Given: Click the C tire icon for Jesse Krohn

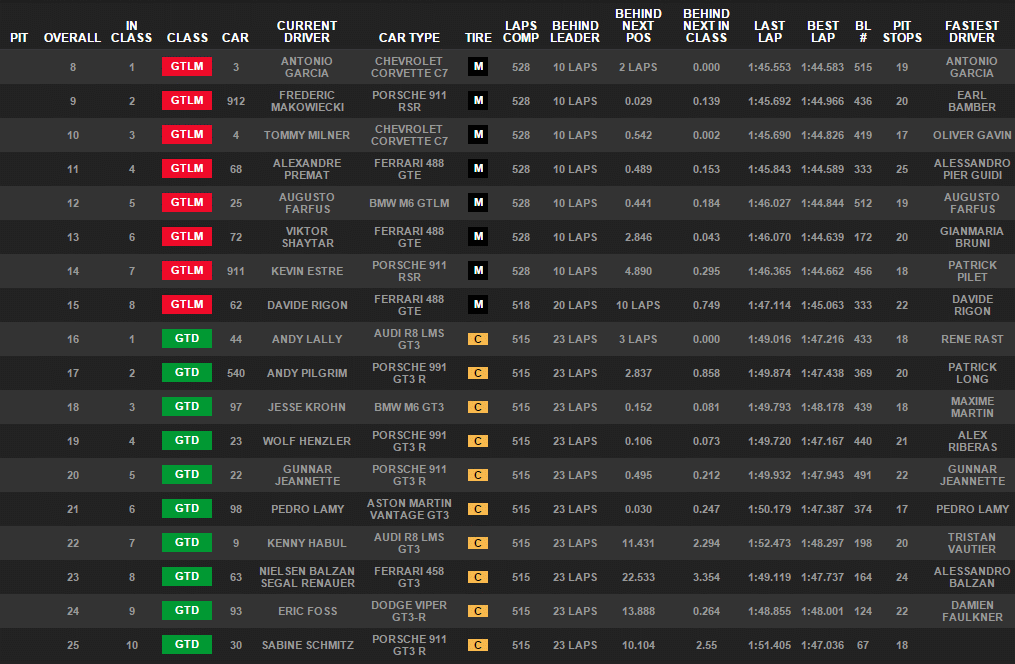Looking at the screenshot, I should (478, 407).
